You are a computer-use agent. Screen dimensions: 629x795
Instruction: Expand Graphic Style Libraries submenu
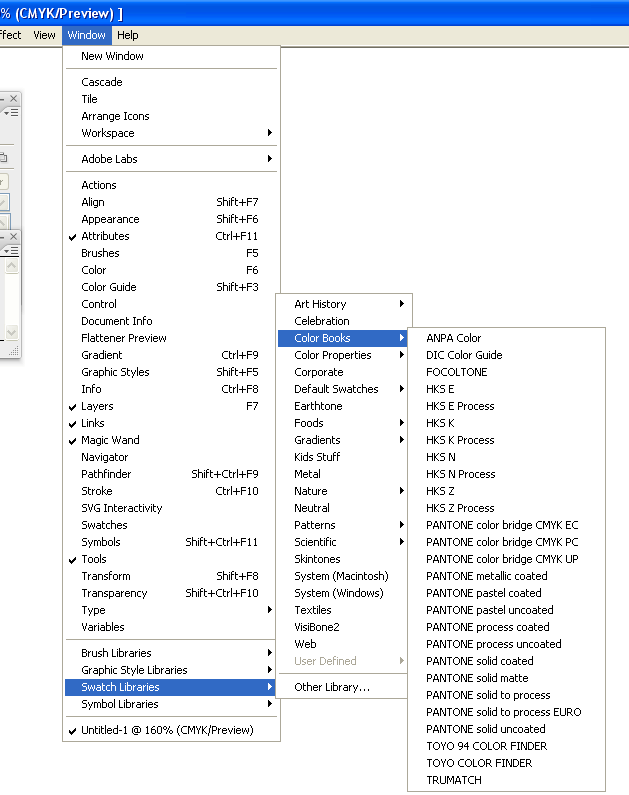[x=171, y=670]
